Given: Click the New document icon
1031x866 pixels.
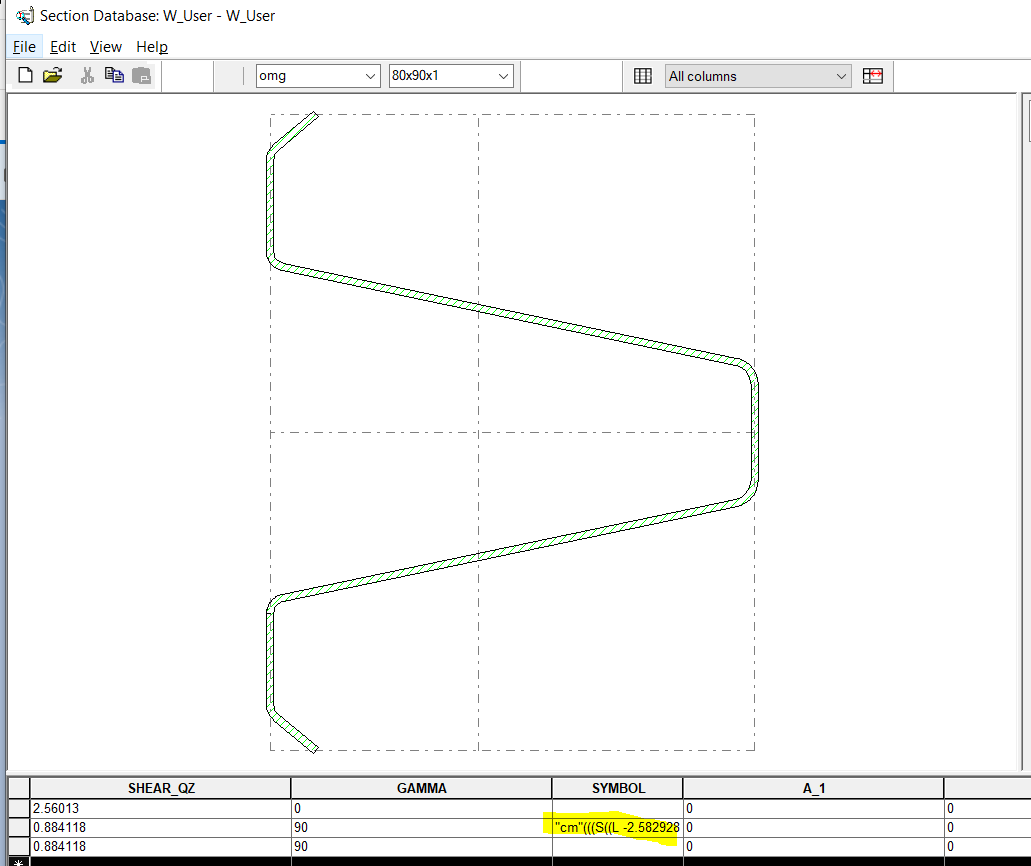Looking at the screenshot, I should 26,76.
